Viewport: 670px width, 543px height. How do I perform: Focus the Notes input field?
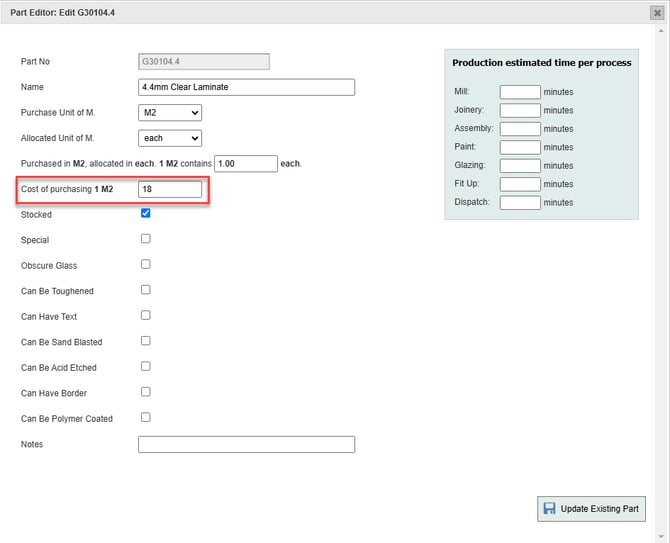246,444
